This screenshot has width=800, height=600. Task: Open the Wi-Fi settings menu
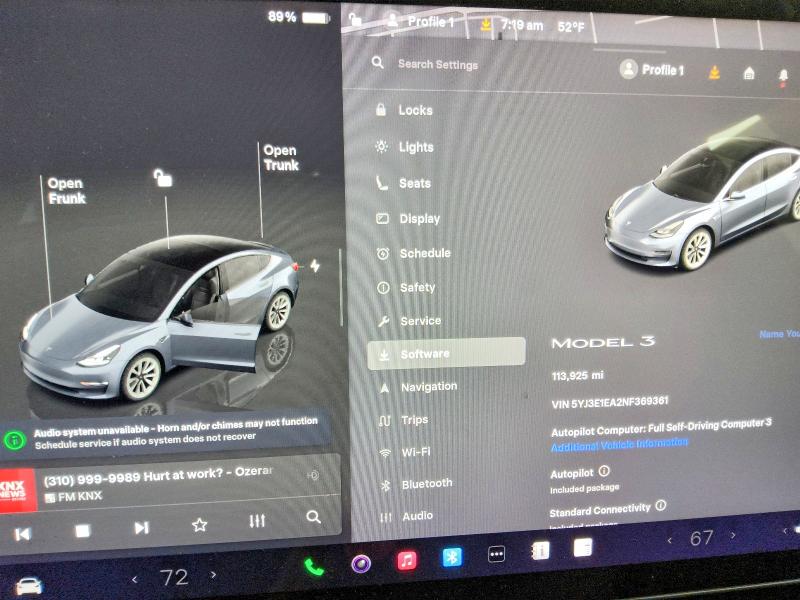click(x=405, y=452)
